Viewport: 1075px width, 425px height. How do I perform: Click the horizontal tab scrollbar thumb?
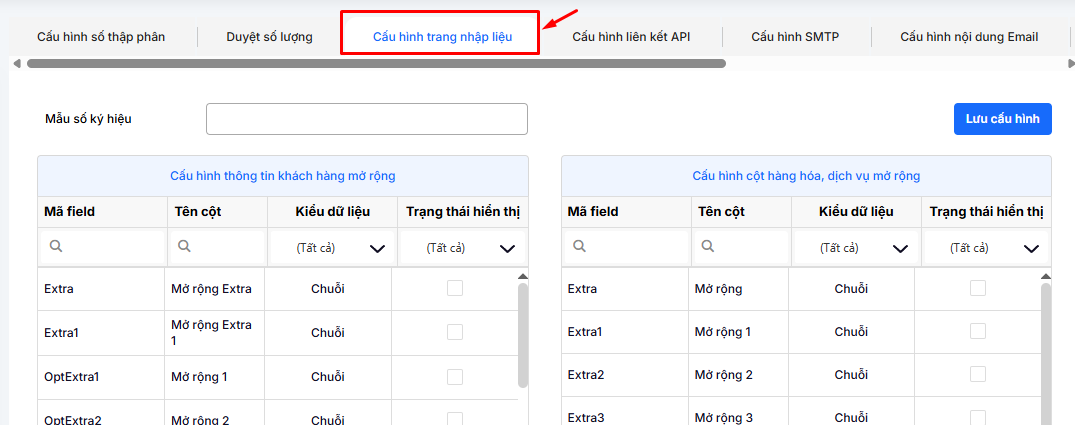tap(376, 63)
